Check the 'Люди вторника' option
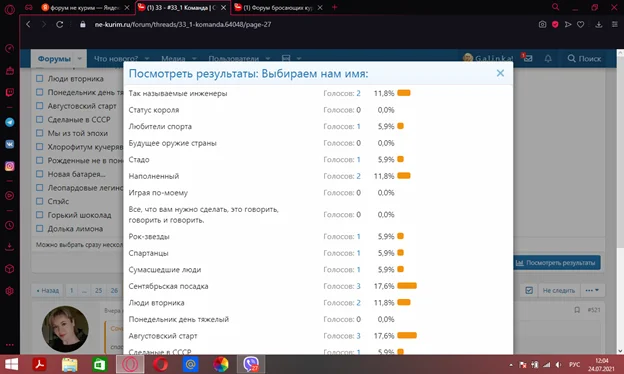The width and height of the screenshot is (624, 374). pos(39,78)
